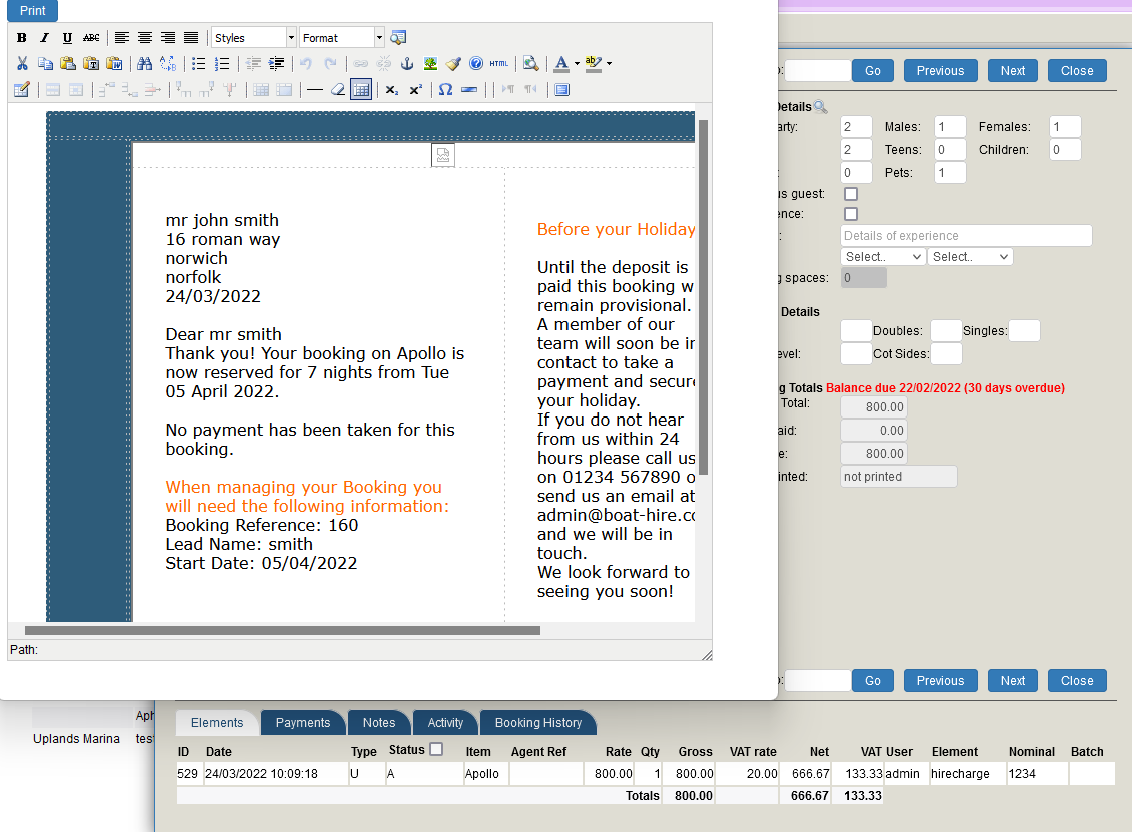Open the HTML source editor

coord(498,64)
